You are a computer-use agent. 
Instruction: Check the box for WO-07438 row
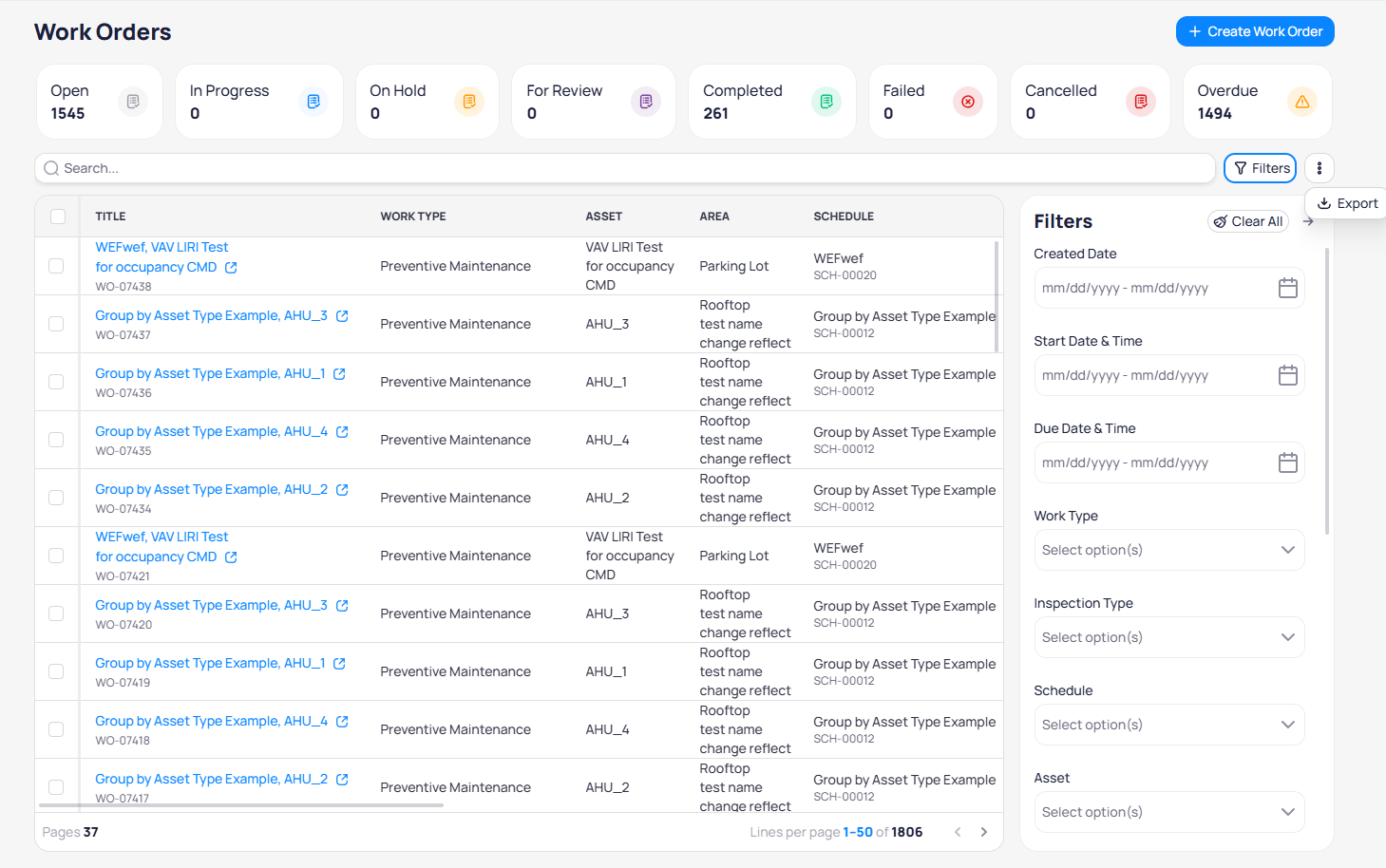[x=56, y=266]
